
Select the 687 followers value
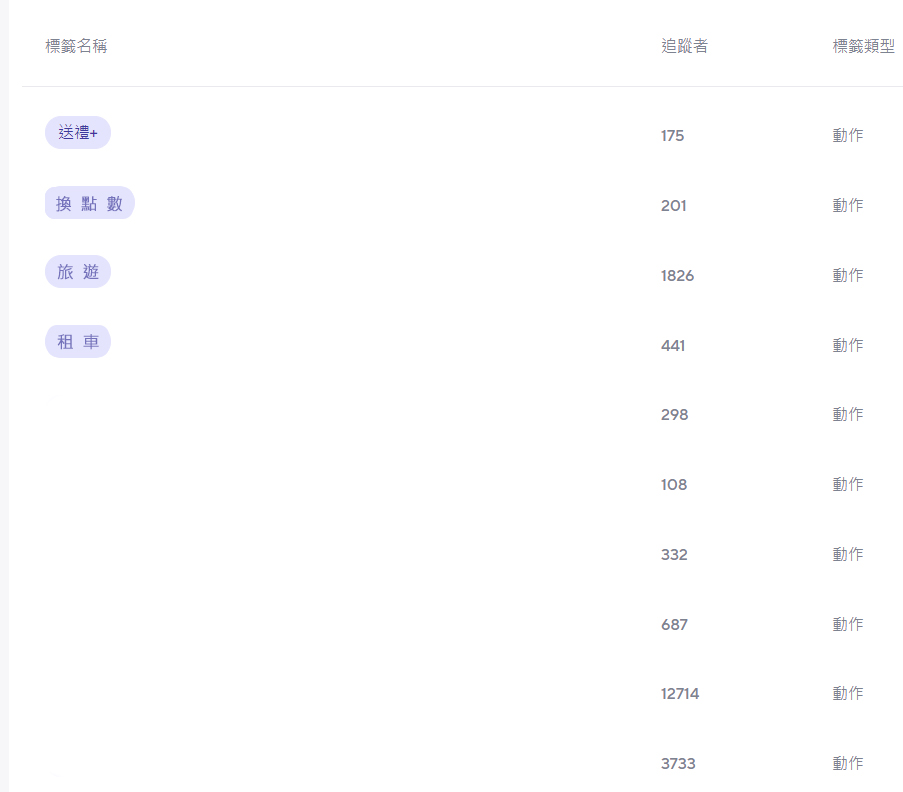point(674,625)
